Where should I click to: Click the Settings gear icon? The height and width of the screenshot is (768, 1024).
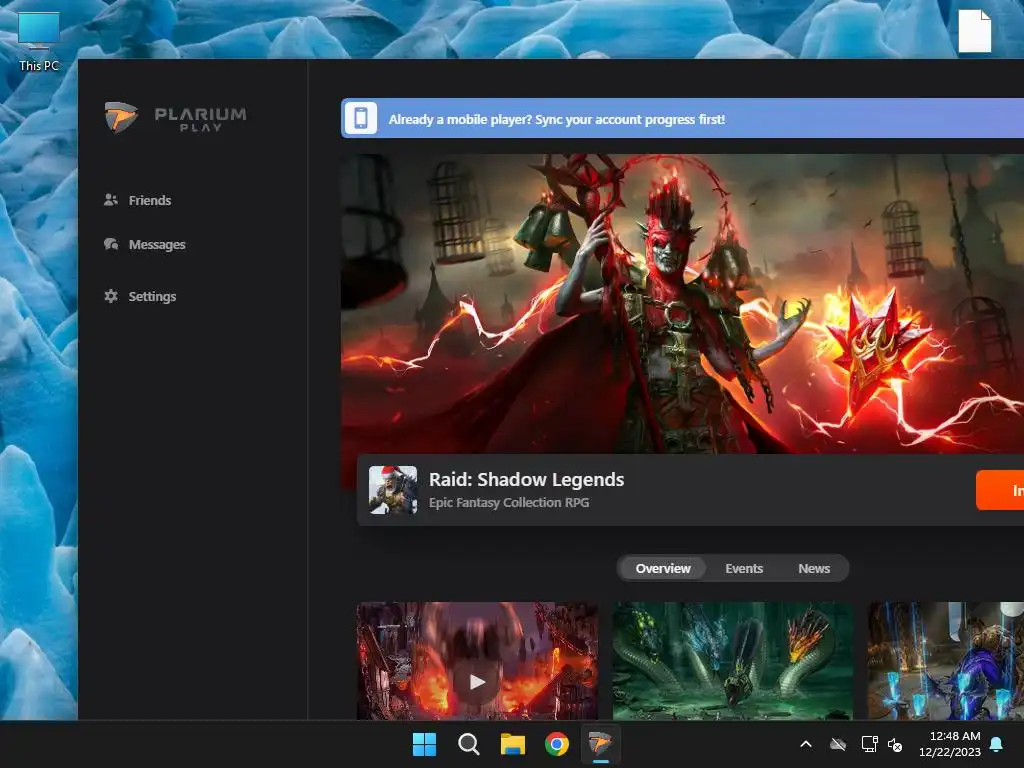tap(111, 296)
